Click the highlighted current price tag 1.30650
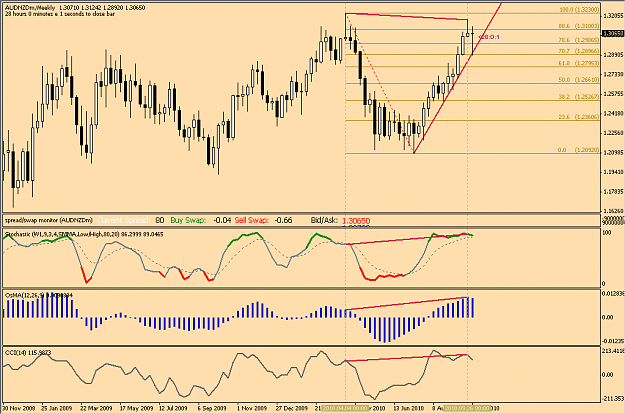Screen dimensions: 625x414 click(614, 34)
